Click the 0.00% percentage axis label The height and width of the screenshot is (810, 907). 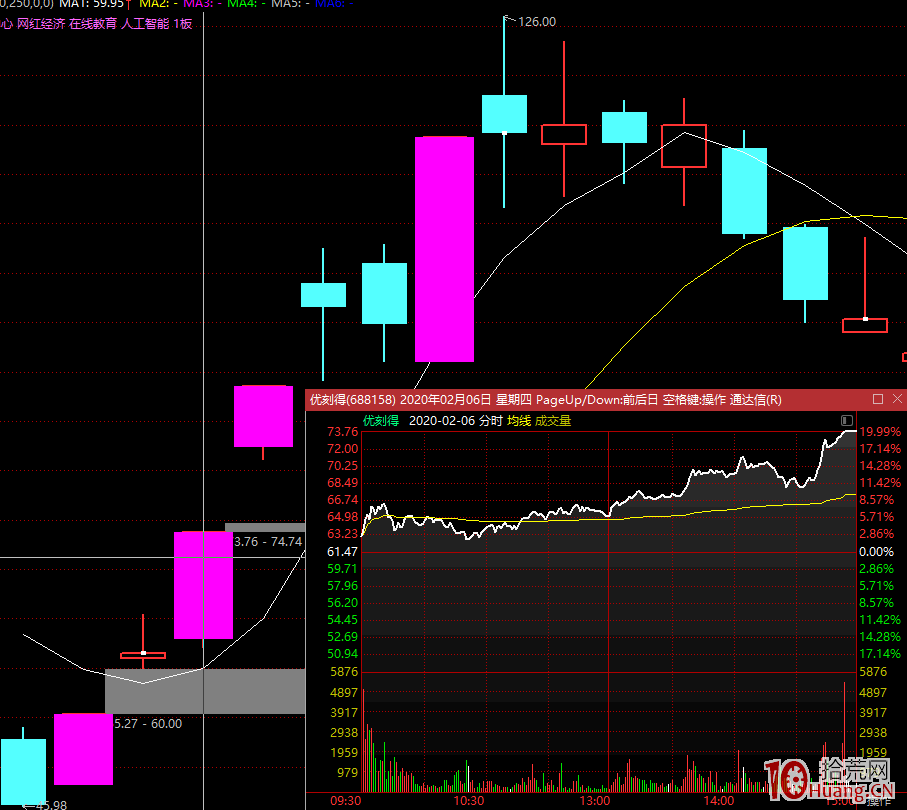(x=876, y=552)
